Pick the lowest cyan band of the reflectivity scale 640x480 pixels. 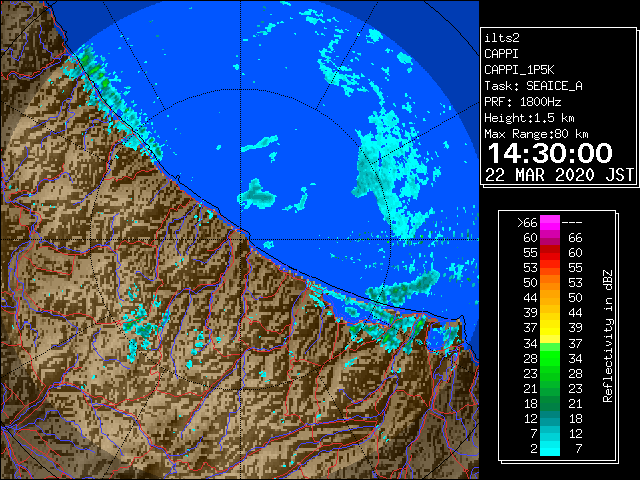click(x=550, y=449)
